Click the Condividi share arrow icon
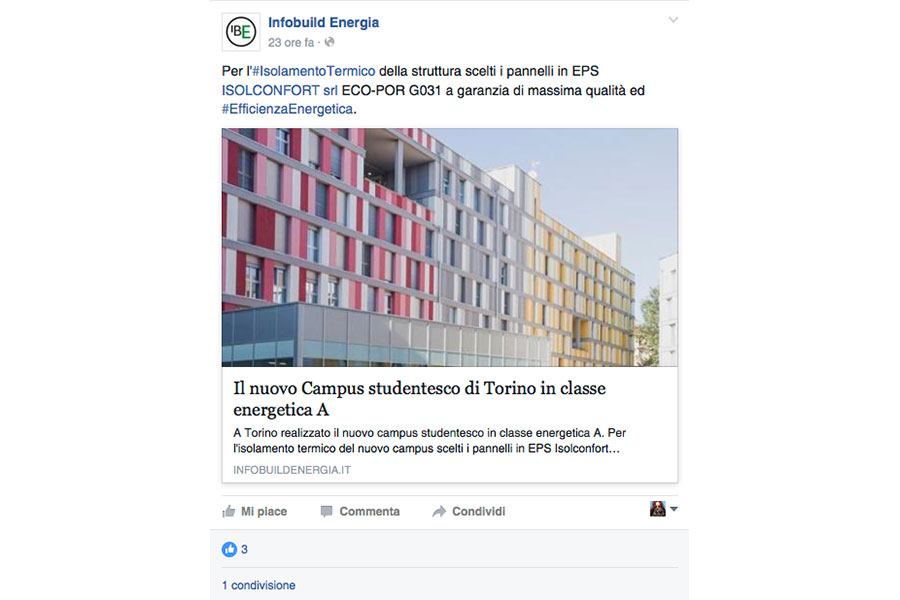The height and width of the screenshot is (600, 900). point(439,511)
